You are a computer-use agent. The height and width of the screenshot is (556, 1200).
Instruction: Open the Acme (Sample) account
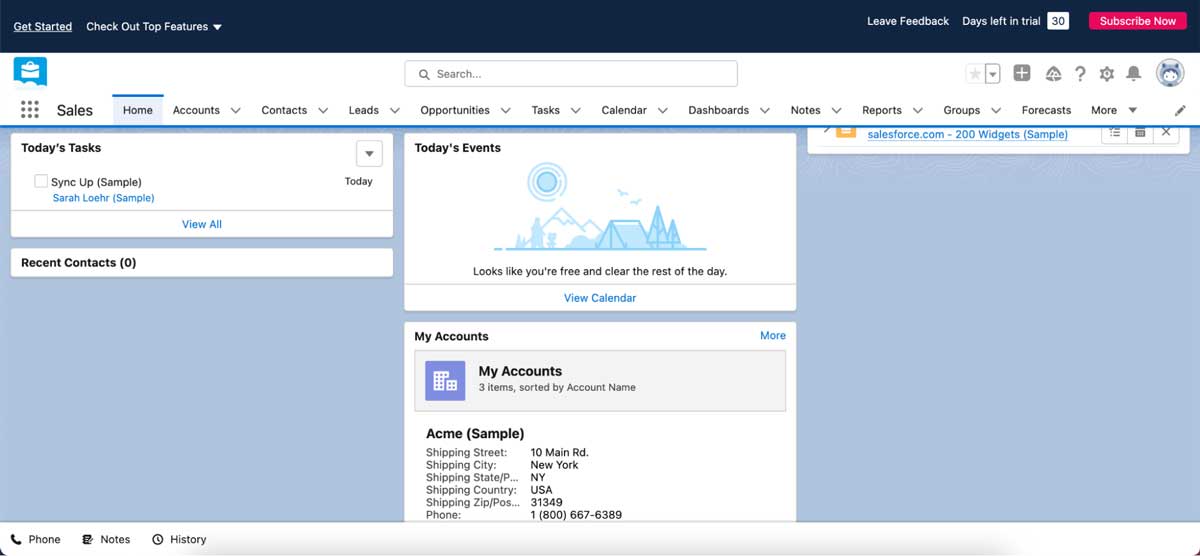pos(475,434)
